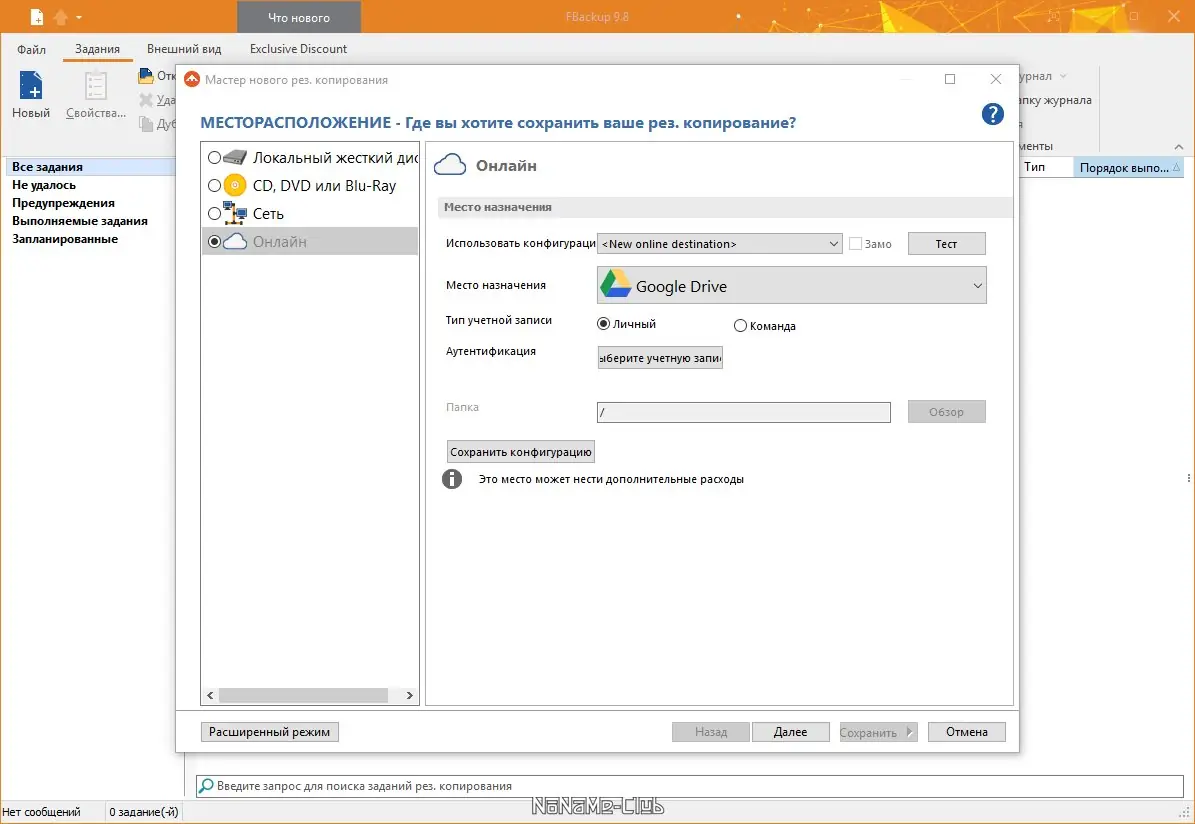The width and height of the screenshot is (1195, 824).
Task: Switch to the Внешний вид tab
Action: click(x=184, y=49)
